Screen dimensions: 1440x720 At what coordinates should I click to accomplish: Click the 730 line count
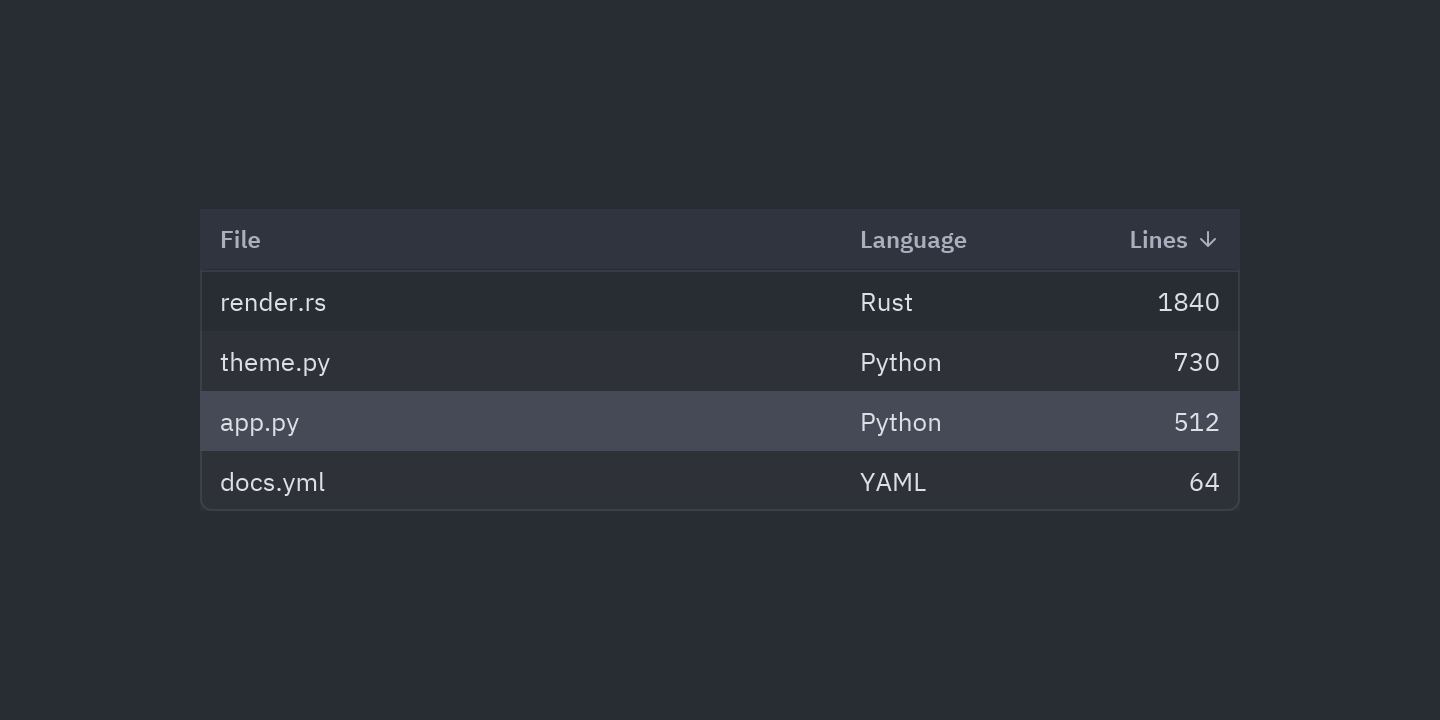pos(1196,362)
